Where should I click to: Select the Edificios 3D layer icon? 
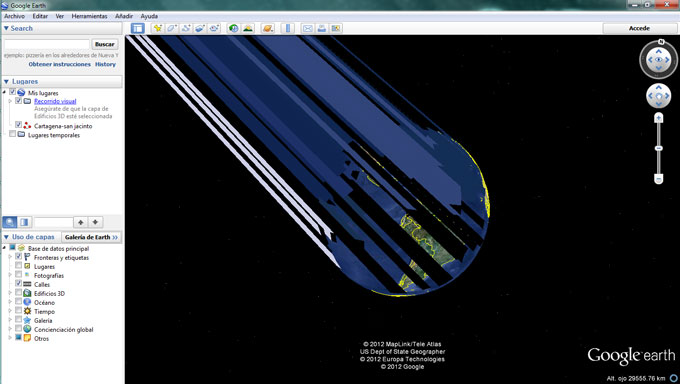[x=27, y=293]
